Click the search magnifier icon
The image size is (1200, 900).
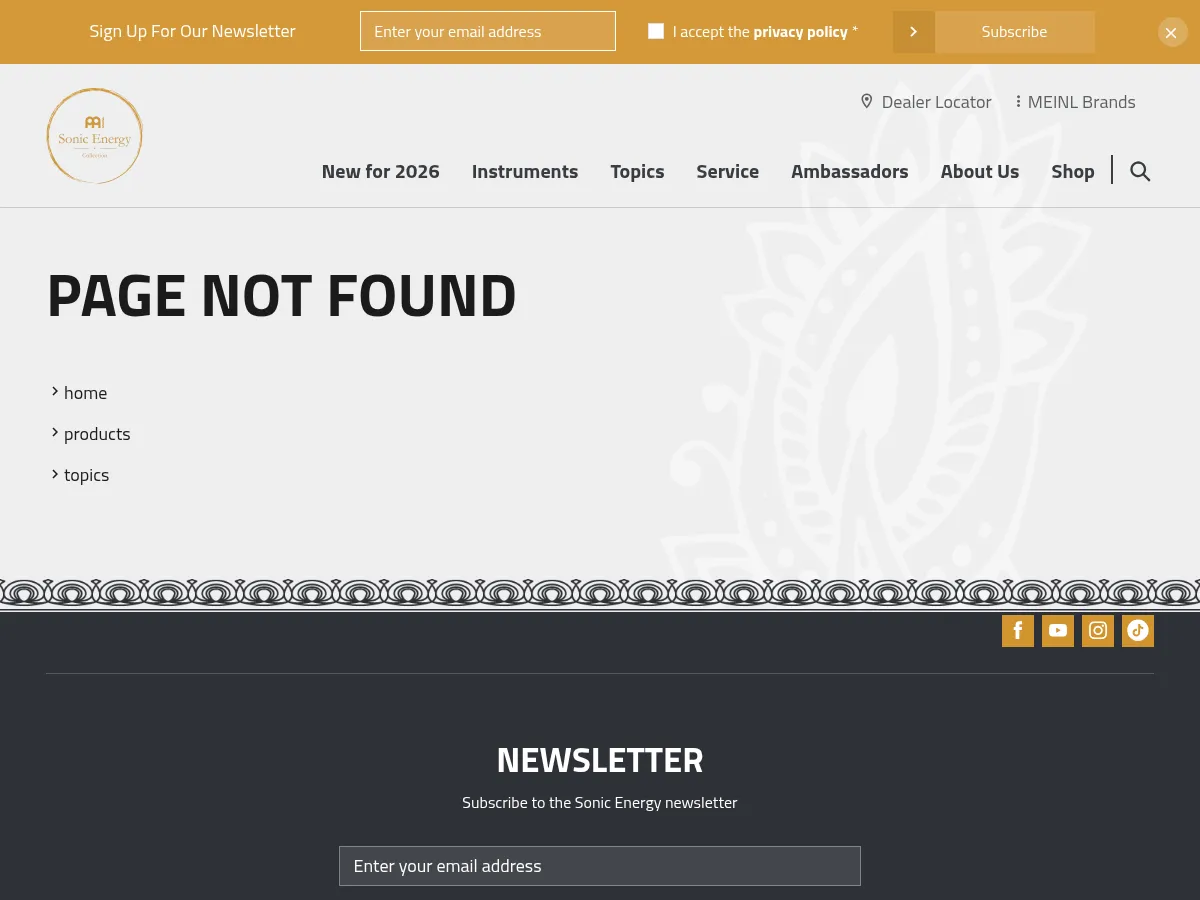pos(1140,171)
